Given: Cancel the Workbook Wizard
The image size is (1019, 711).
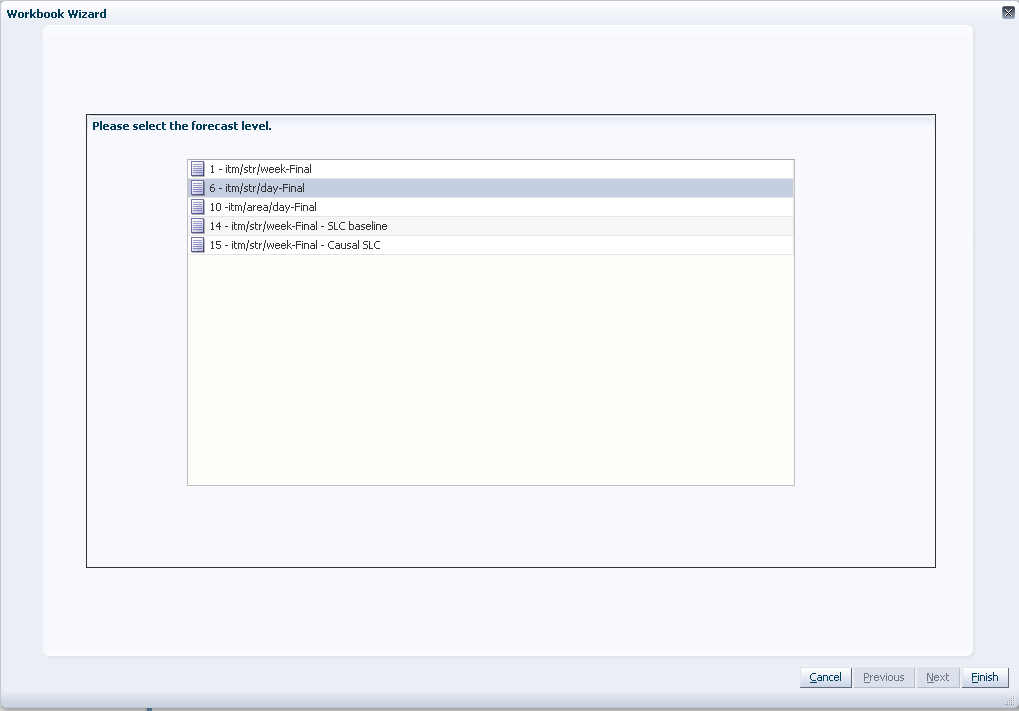Looking at the screenshot, I should tap(825, 677).
